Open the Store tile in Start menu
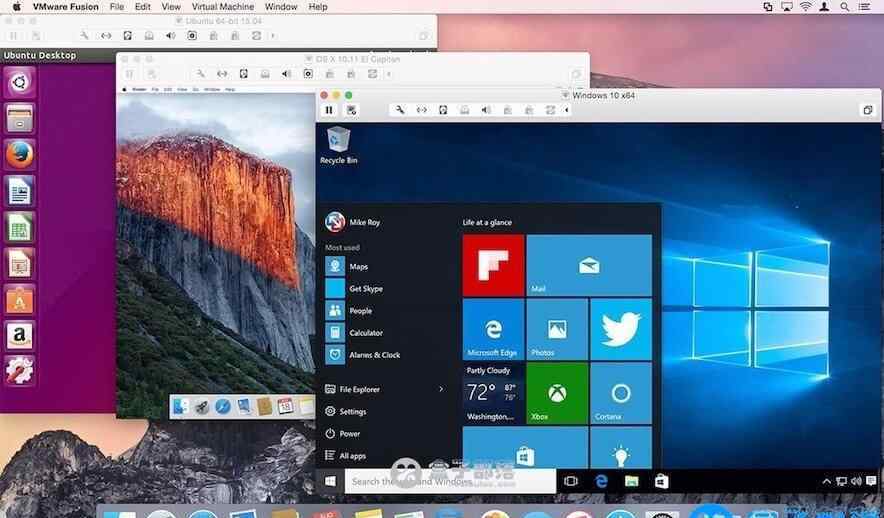The image size is (884, 518). 525,448
